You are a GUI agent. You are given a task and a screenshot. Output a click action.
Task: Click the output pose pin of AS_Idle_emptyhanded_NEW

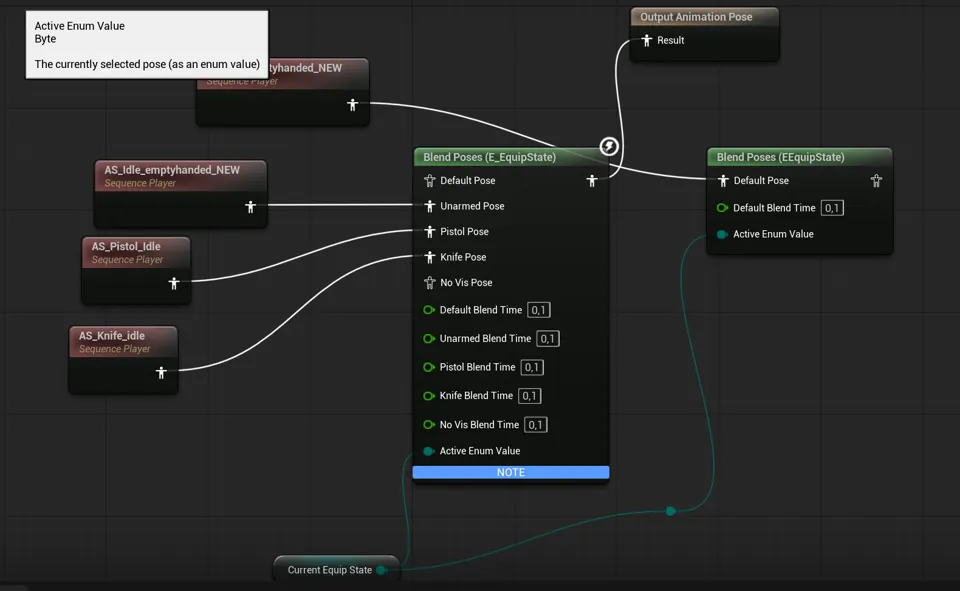[250, 207]
